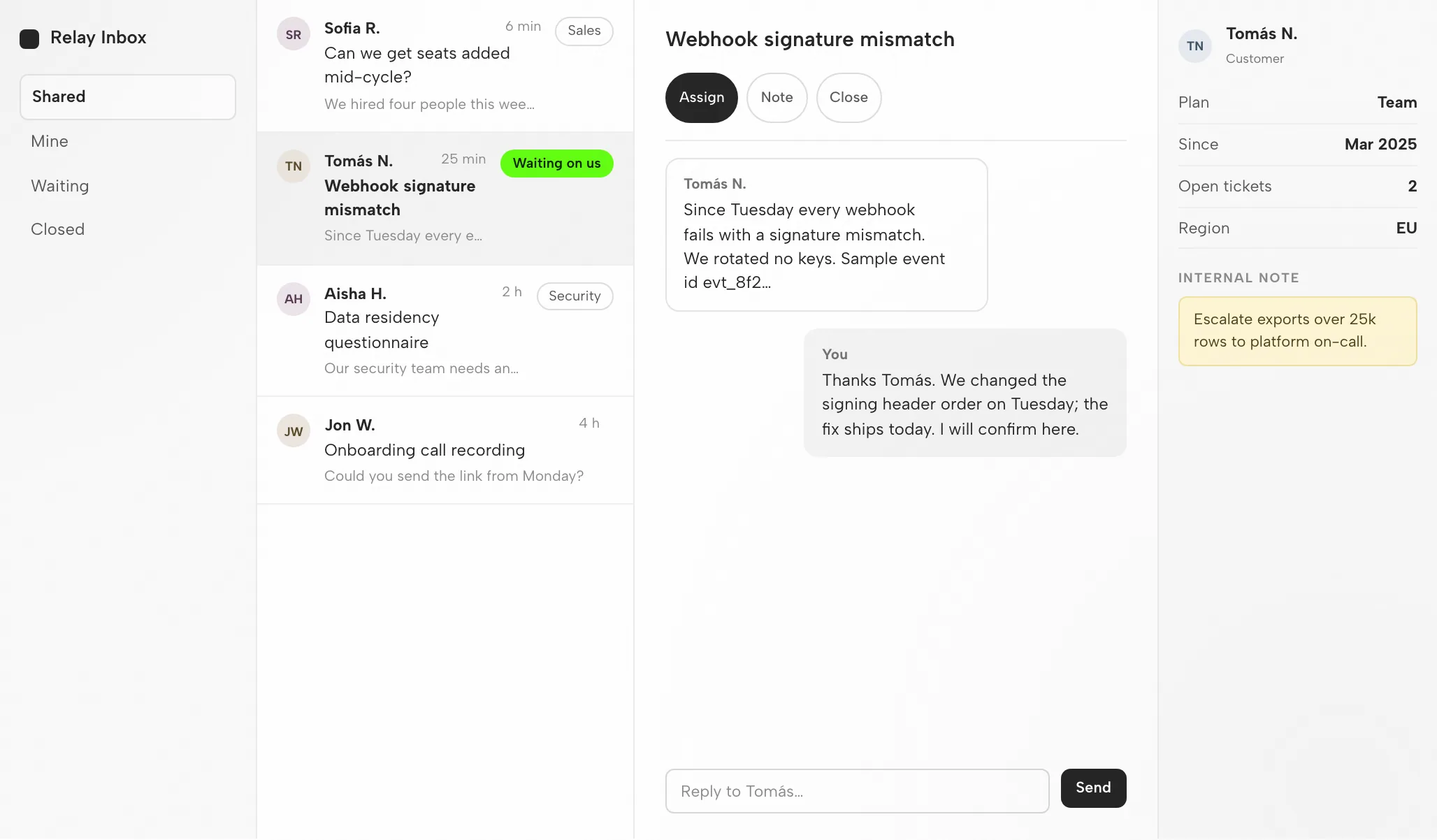Click the TN avatar in the customer panel
This screenshot has width=1437, height=840.
pyautogui.click(x=1195, y=46)
